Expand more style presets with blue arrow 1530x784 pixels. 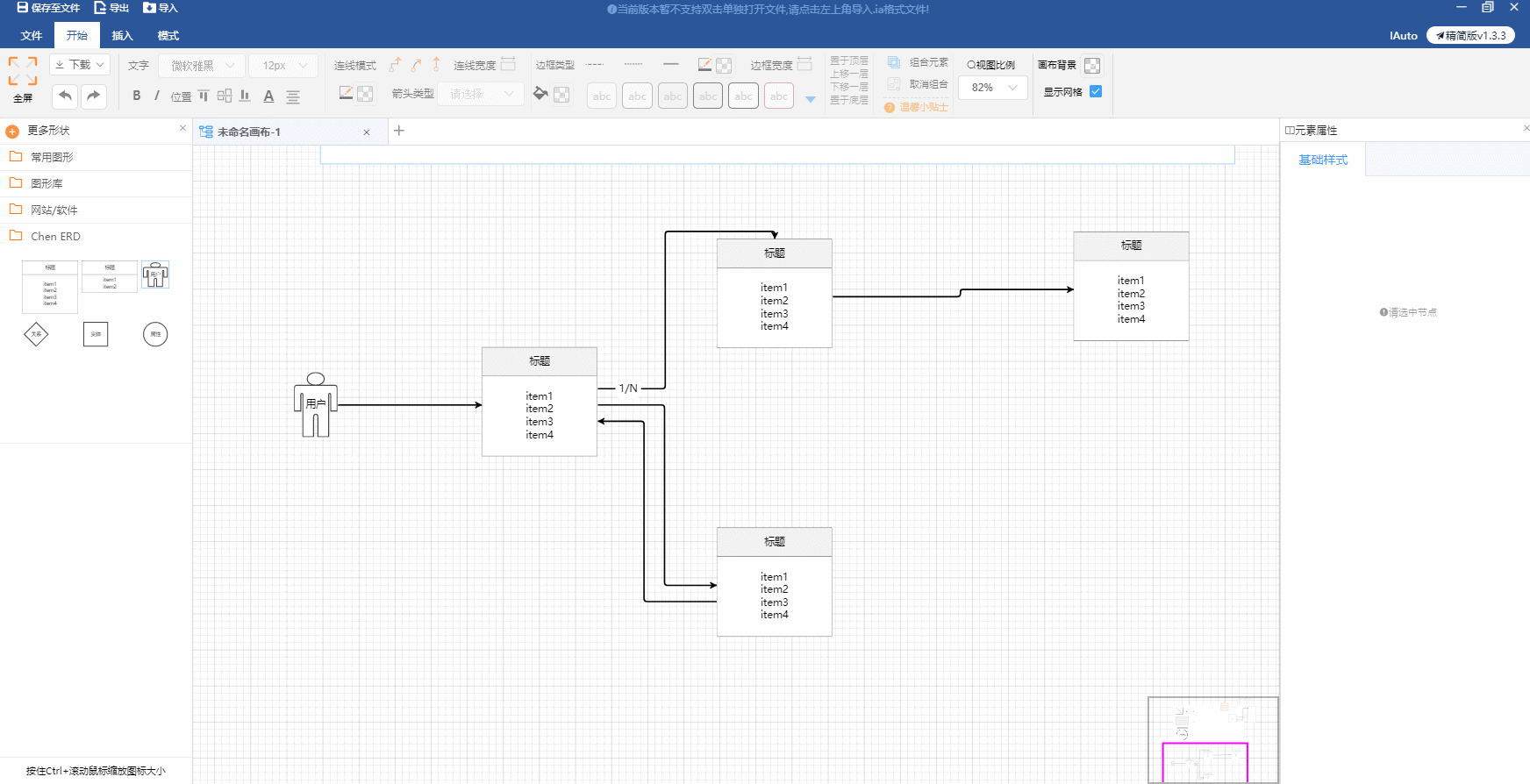coord(811,99)
